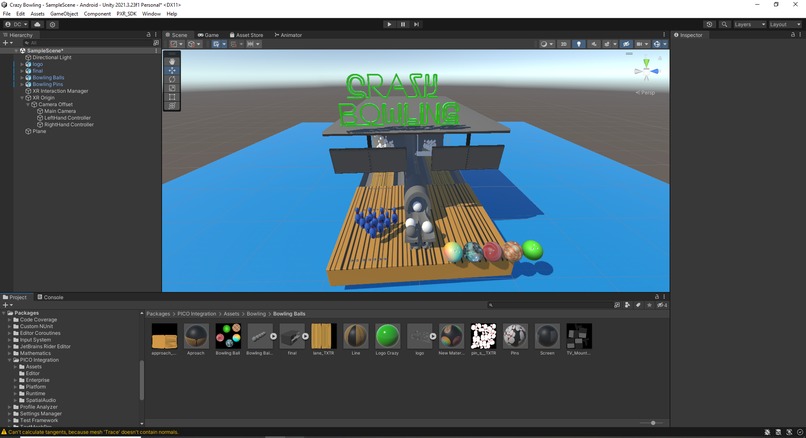Switch to the Asset Store tab
This screenshot has width=806, height=438.
(246, 35)
